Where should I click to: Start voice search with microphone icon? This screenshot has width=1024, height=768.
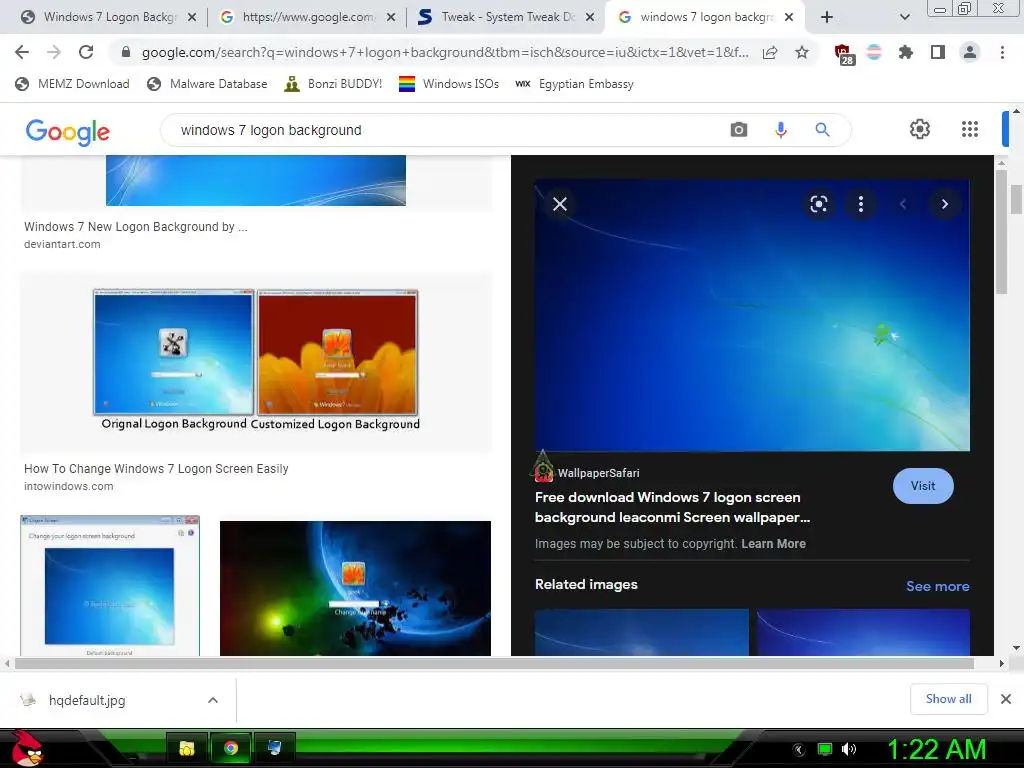(780, 130)
